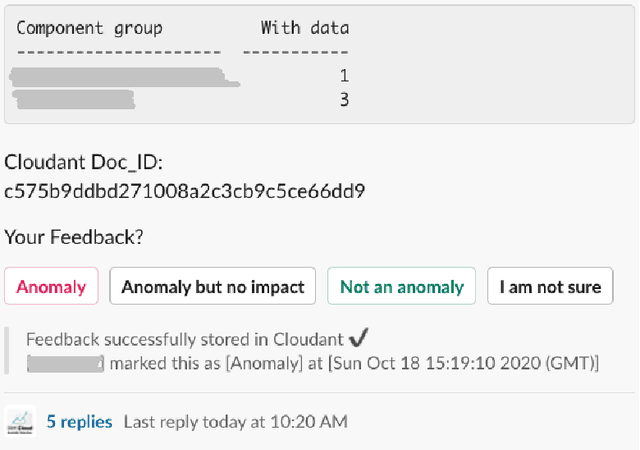Viewport: 640px width, 450px height.
Task: Click the 'Last reply today at 10:20 AM' text
Action: (x=235, y=422)
